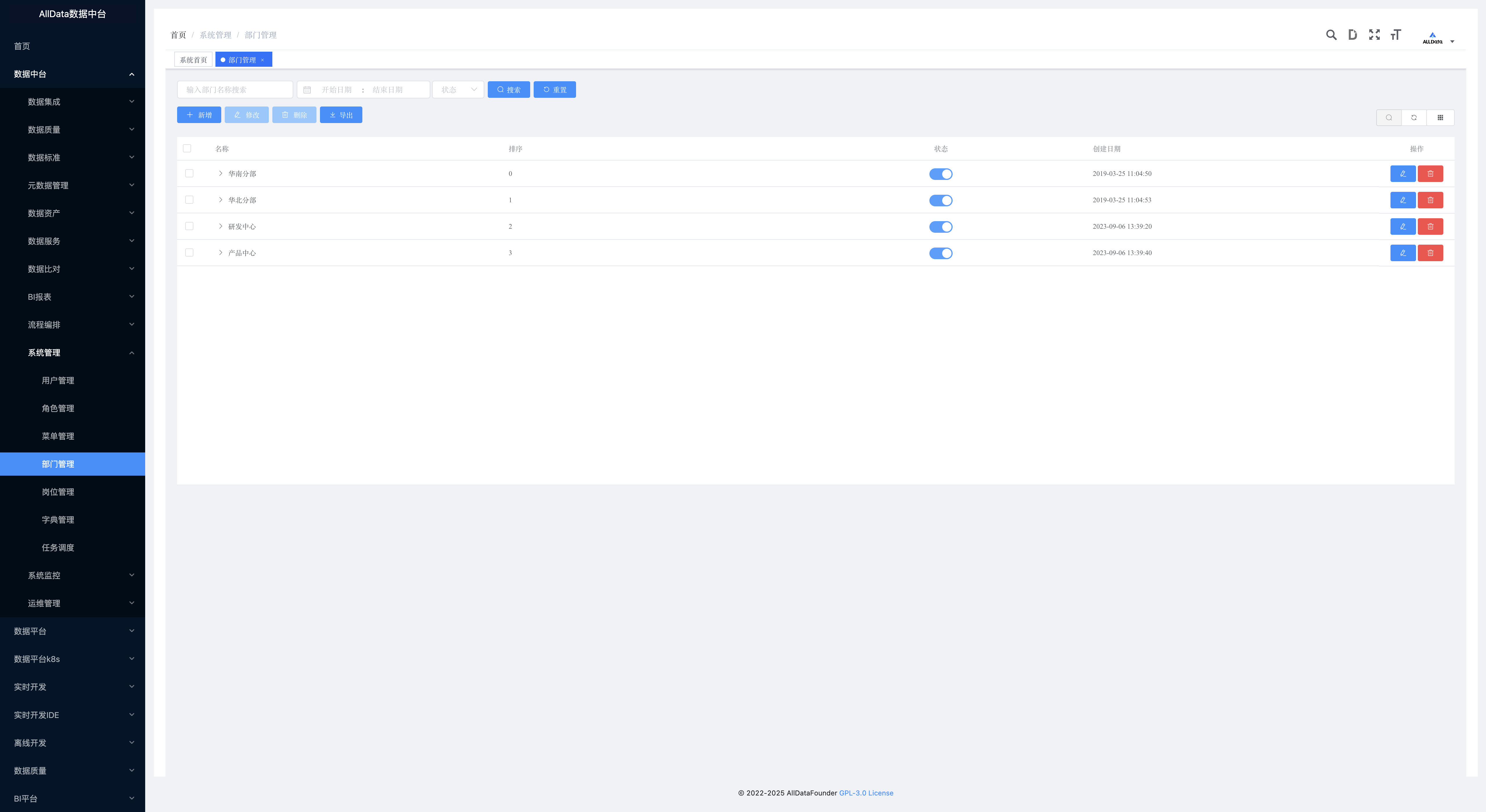Toggle fullscreen mode icon

click(x=1375, y=35)
